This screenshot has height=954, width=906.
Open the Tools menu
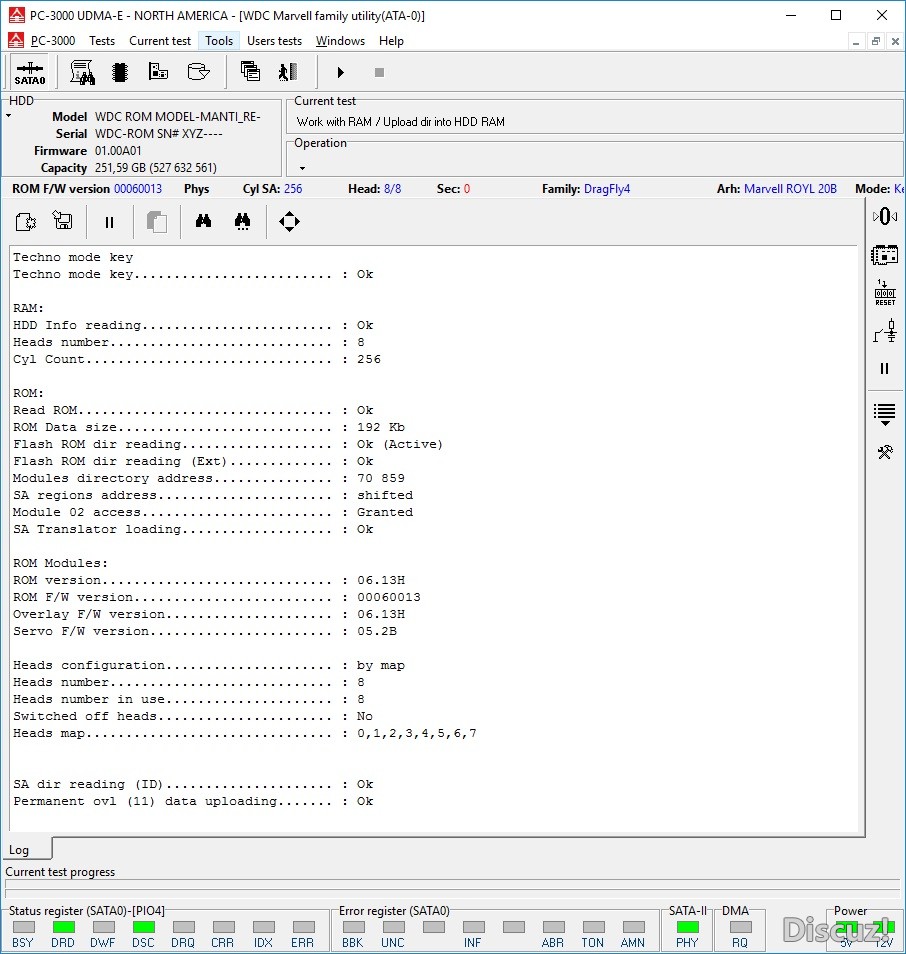pyautogui.click(x=219, y=41)
